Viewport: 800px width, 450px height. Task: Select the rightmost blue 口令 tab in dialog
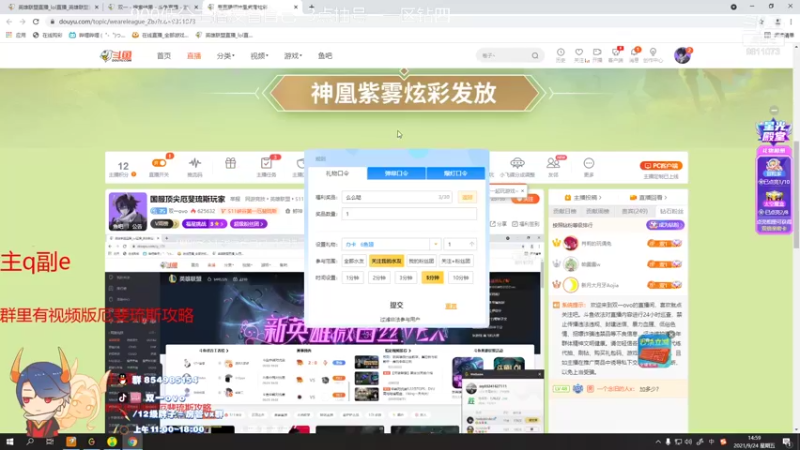click(456, 173)
